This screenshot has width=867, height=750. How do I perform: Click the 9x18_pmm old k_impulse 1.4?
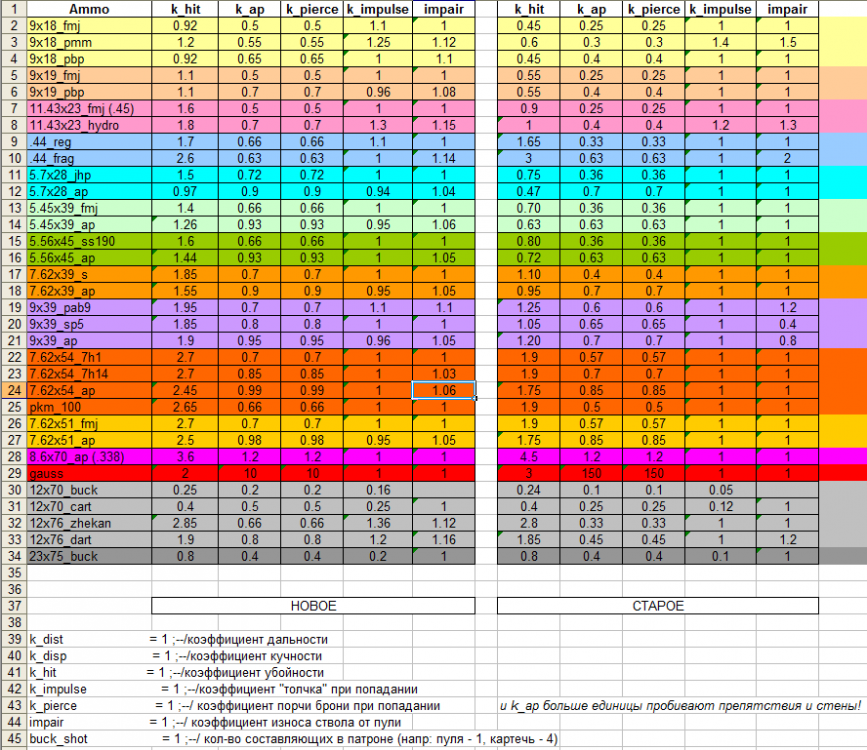(x=720, y=42)
